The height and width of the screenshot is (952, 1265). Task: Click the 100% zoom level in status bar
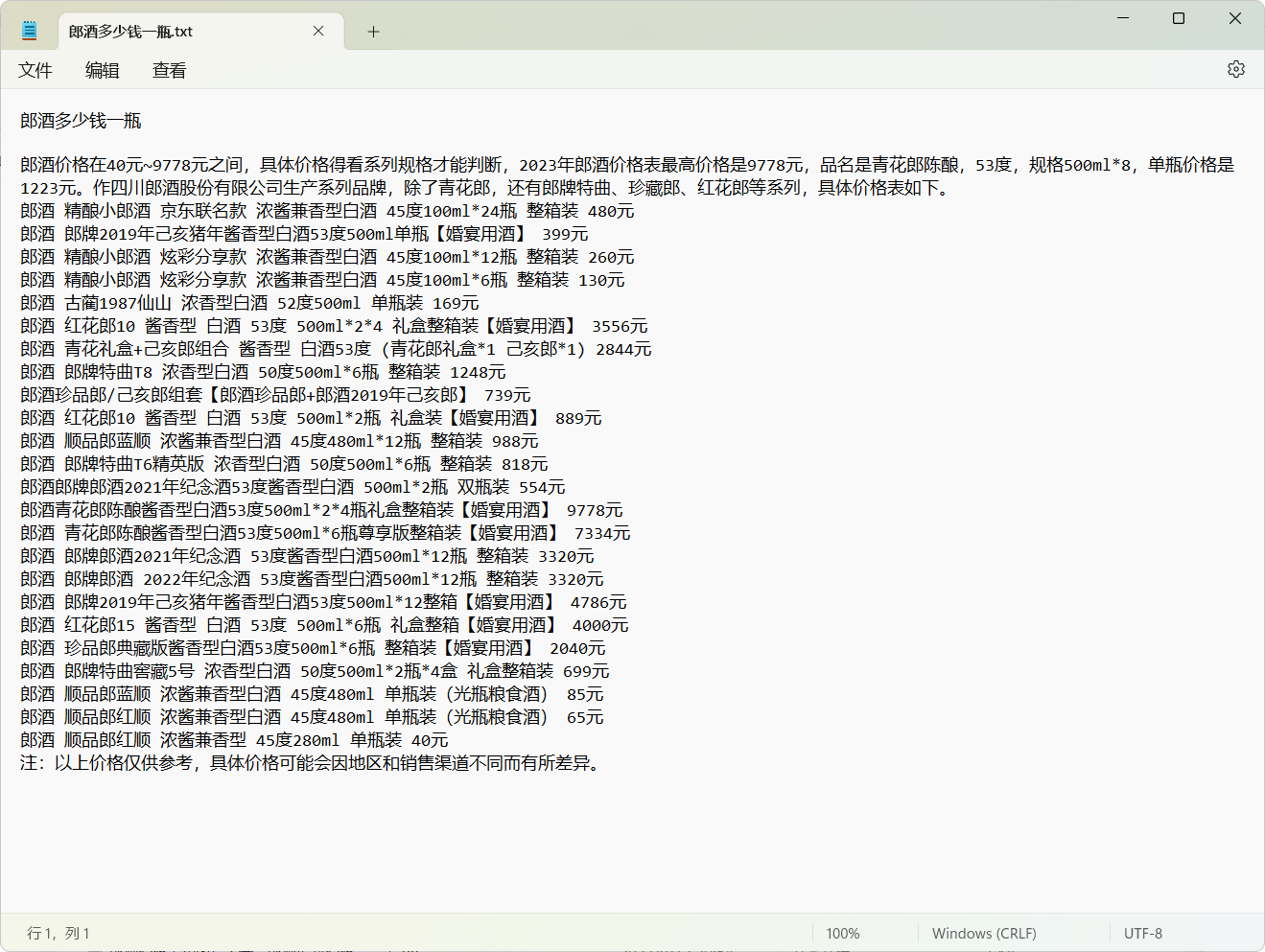point(843,933)
